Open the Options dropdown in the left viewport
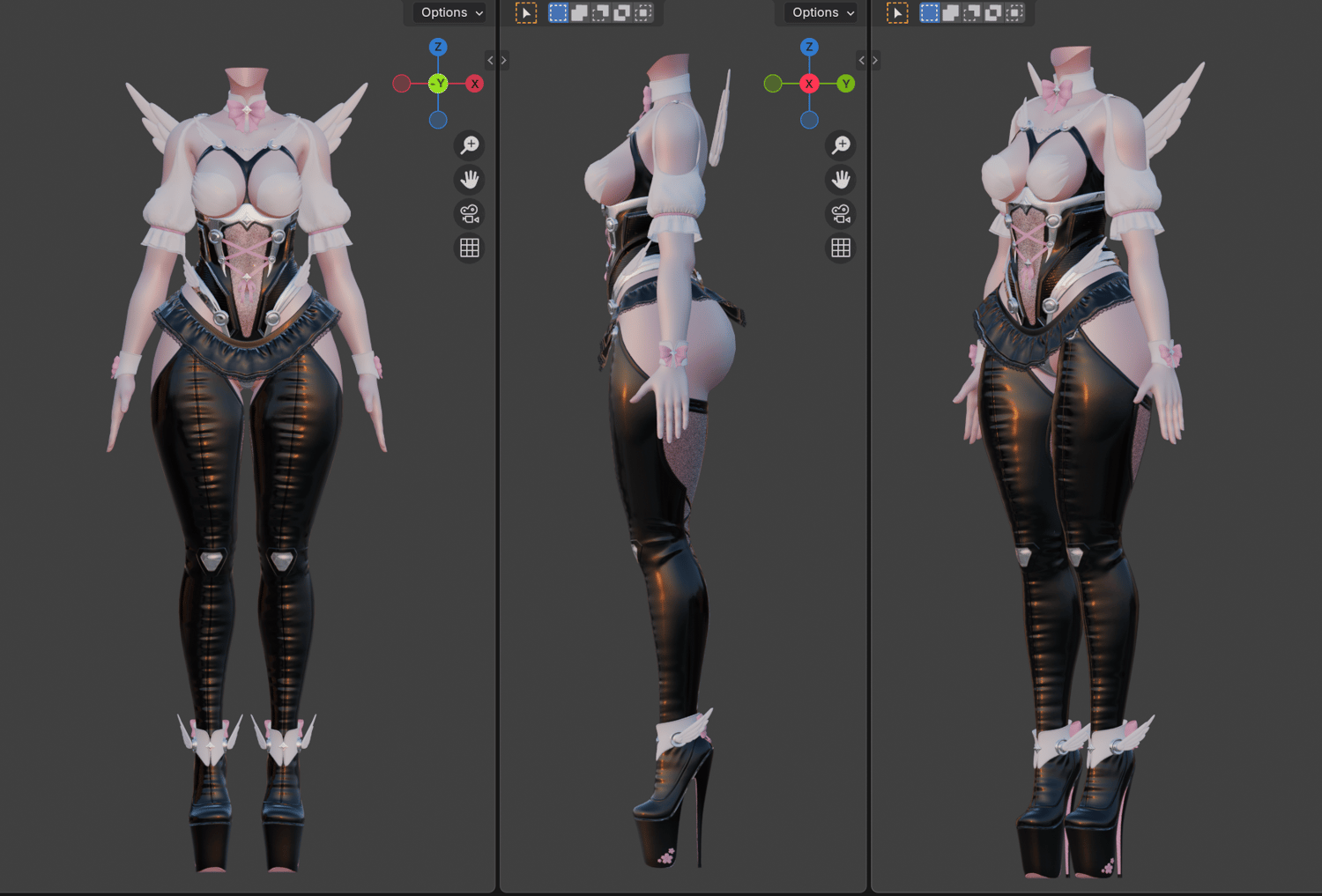 [450, 12]
